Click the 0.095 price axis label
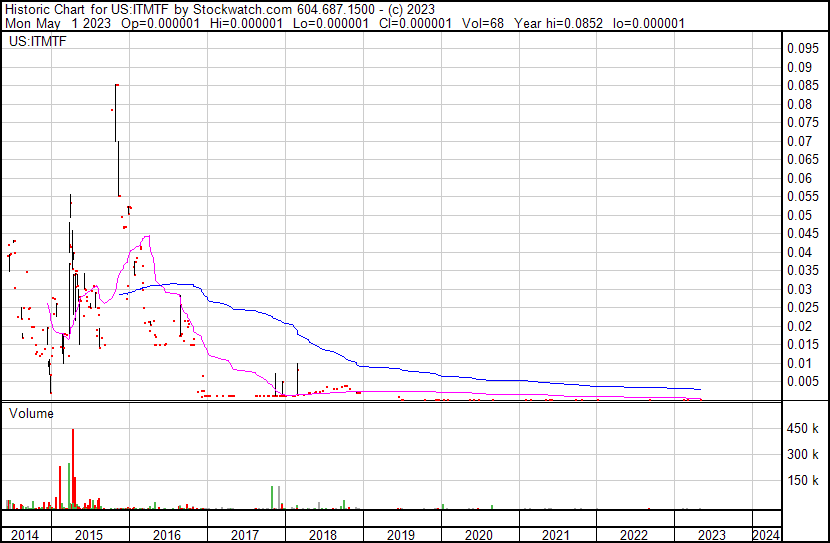830x543 pixels. (802, 48)
